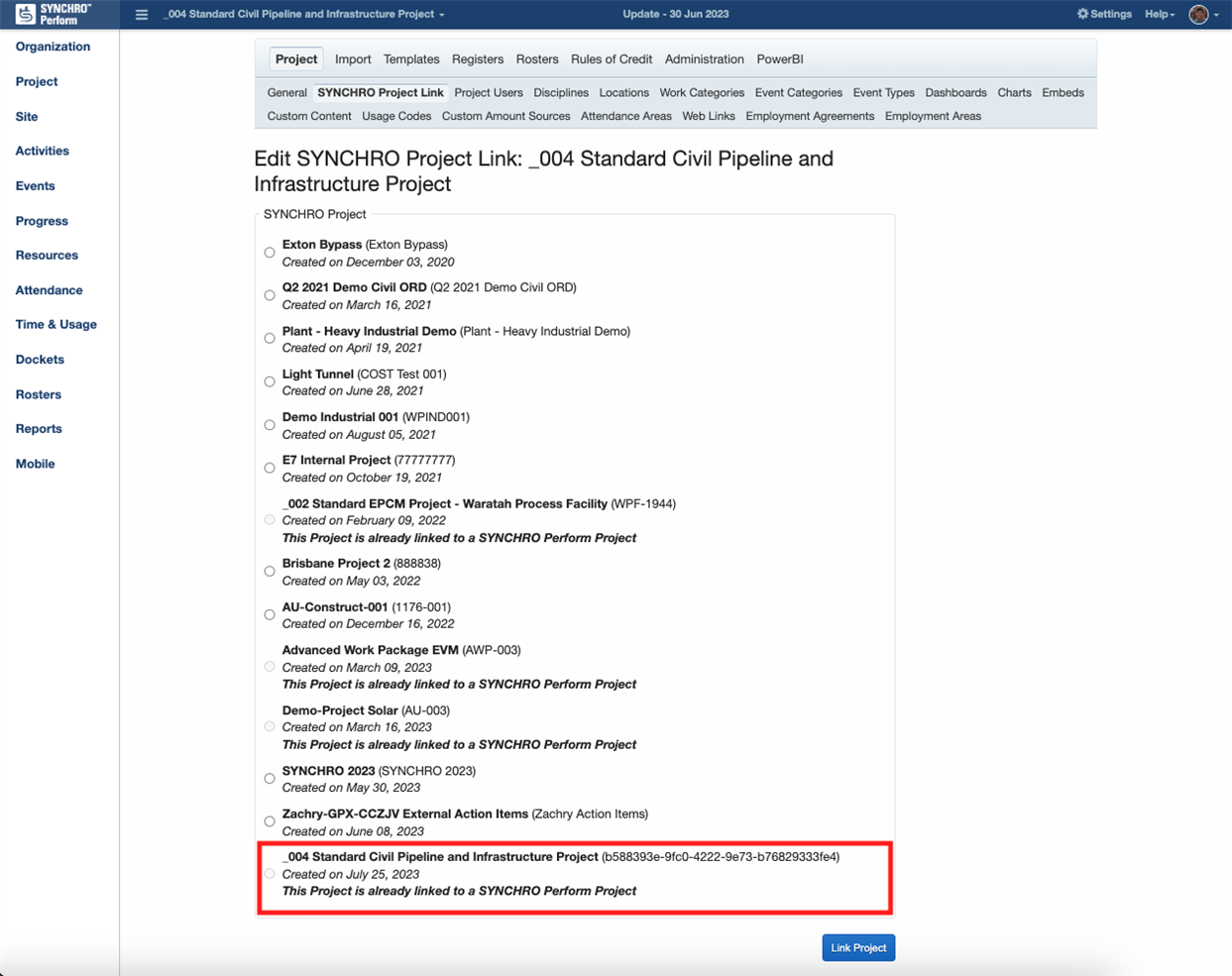Choose the SYNCHRO 2023 radio button

[x=270, y=779]
